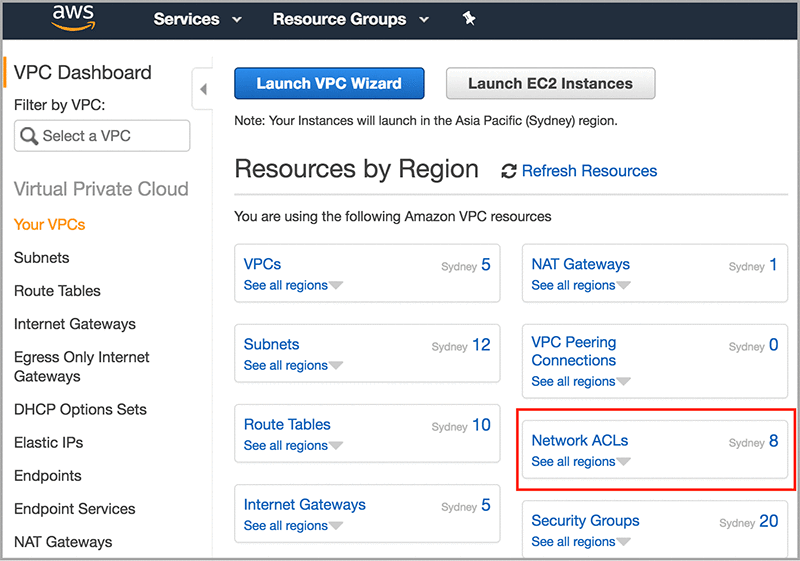Open VPC Peering Connections link
Viewport: 800px width, 561px height.
(x=574, y=351)
